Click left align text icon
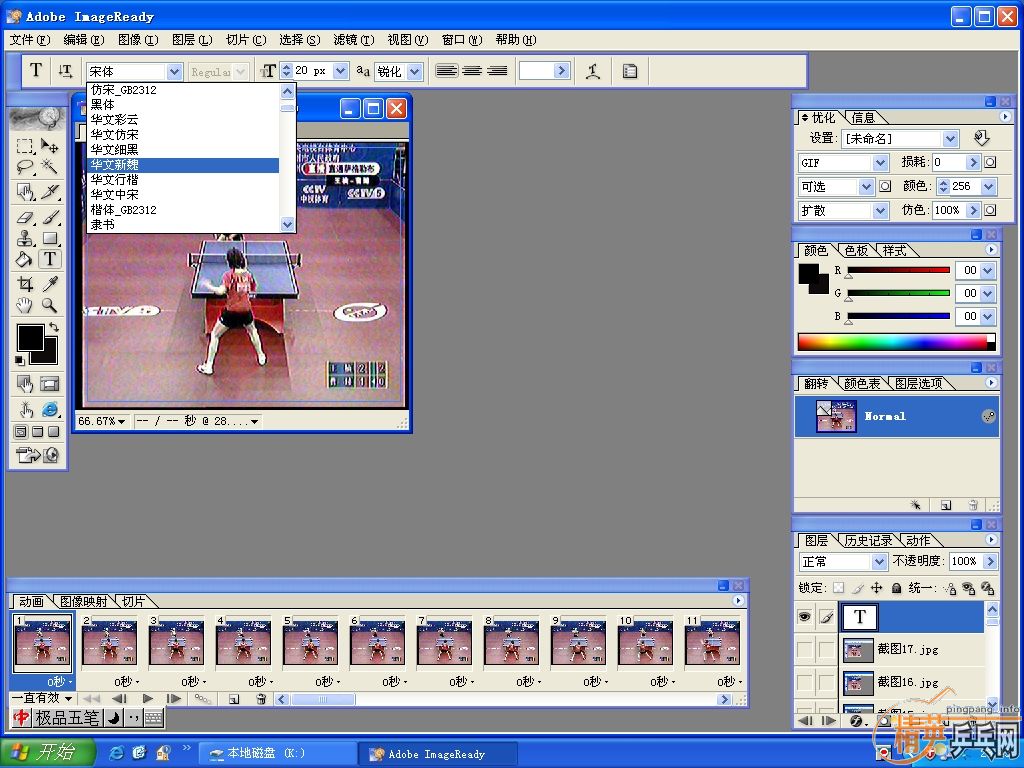Screen dimensions: 1024x768 coord(447,71)
